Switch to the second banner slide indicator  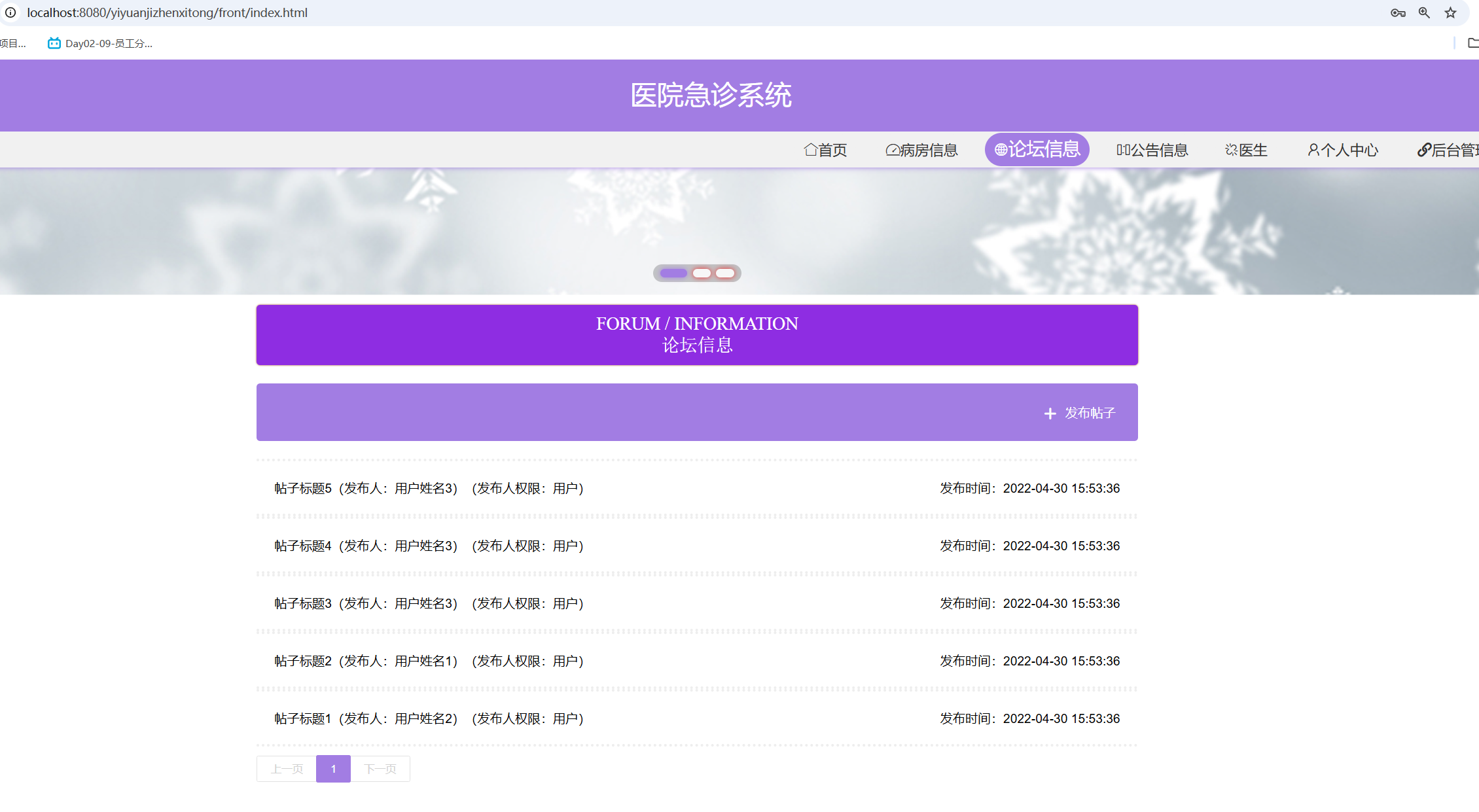point(702,273)
